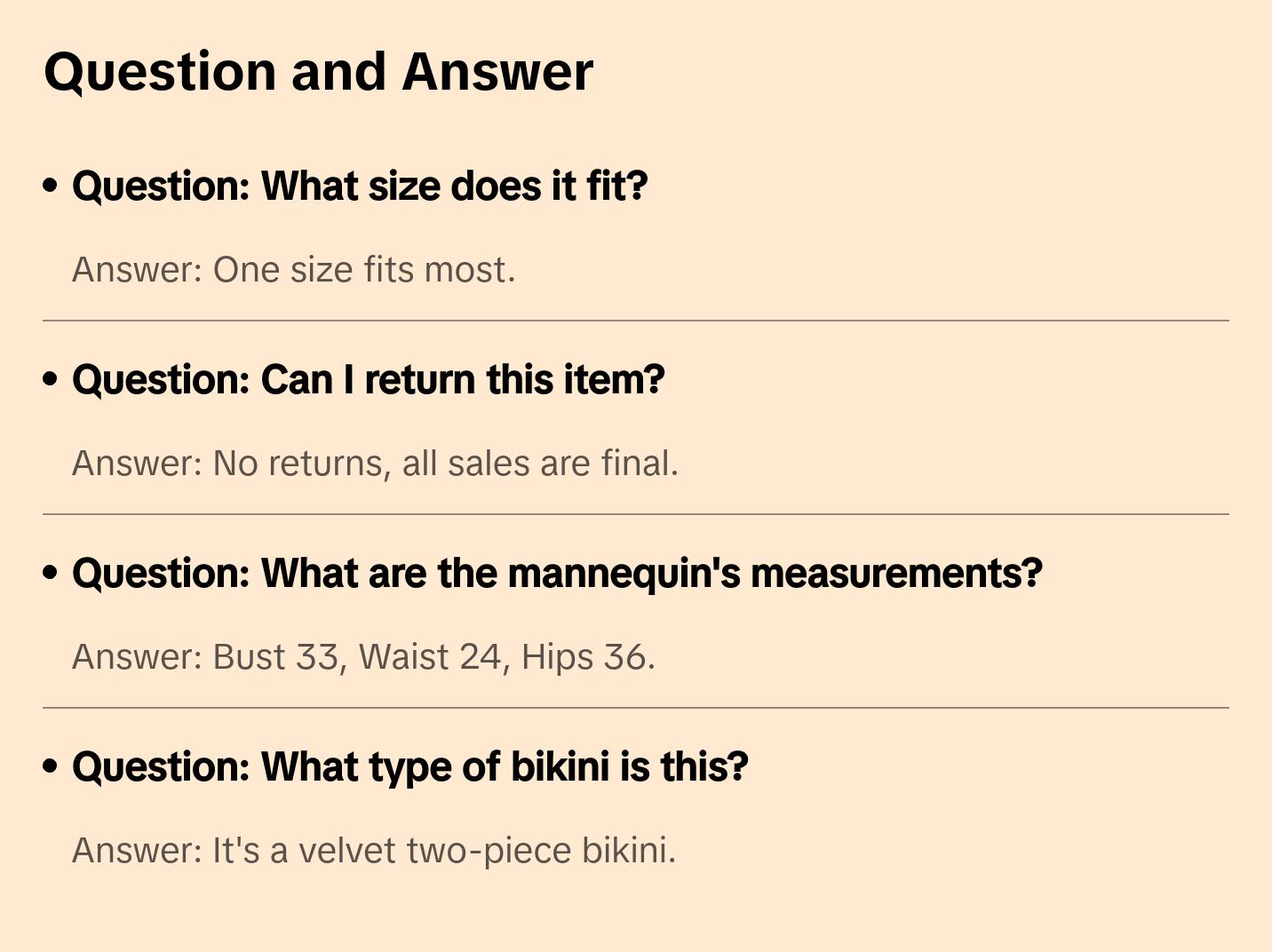
Task: Click the bullet before the return question
Action: click(x=51, y=379)
